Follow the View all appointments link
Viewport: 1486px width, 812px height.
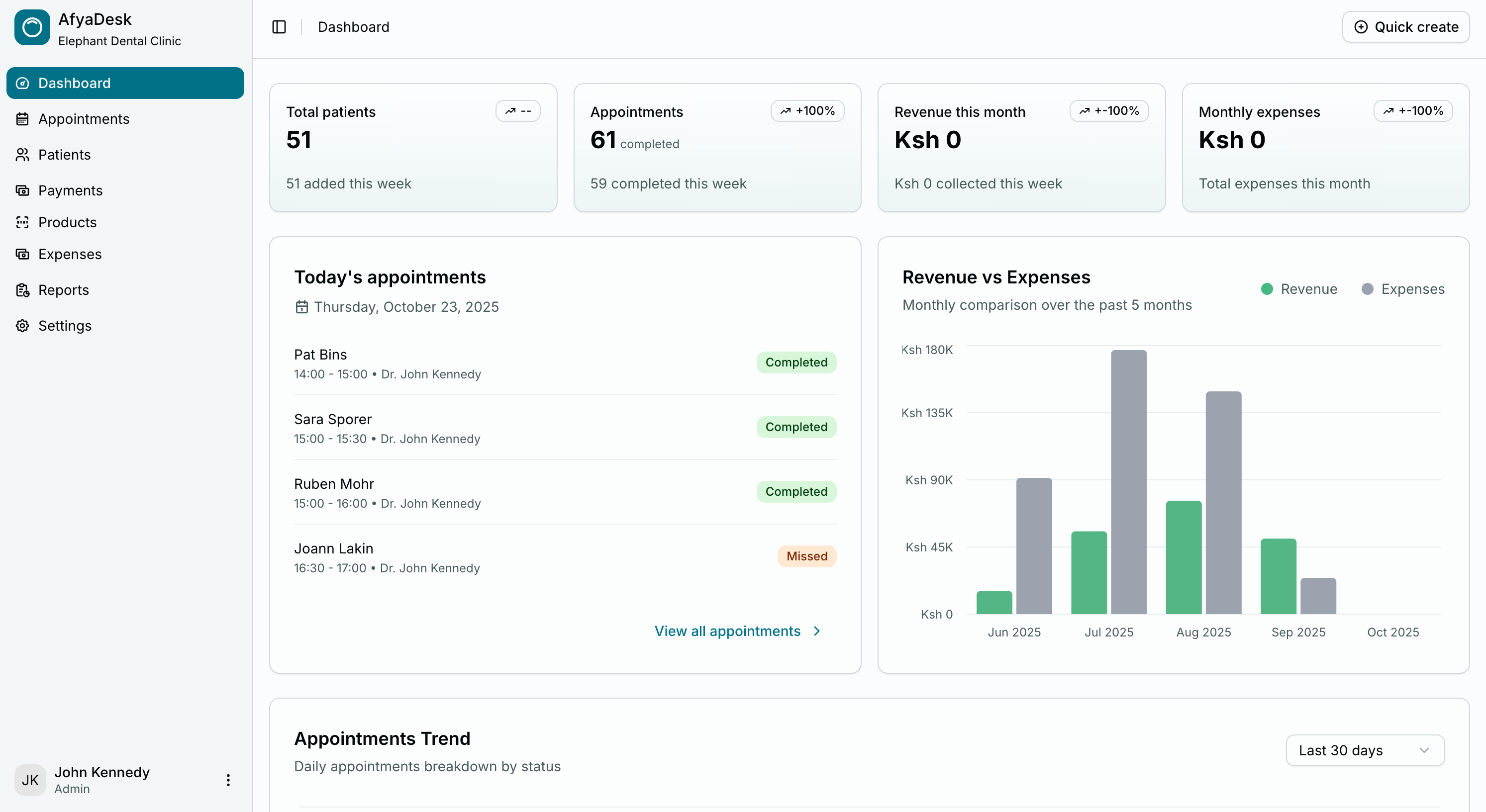tap(727, 631)
